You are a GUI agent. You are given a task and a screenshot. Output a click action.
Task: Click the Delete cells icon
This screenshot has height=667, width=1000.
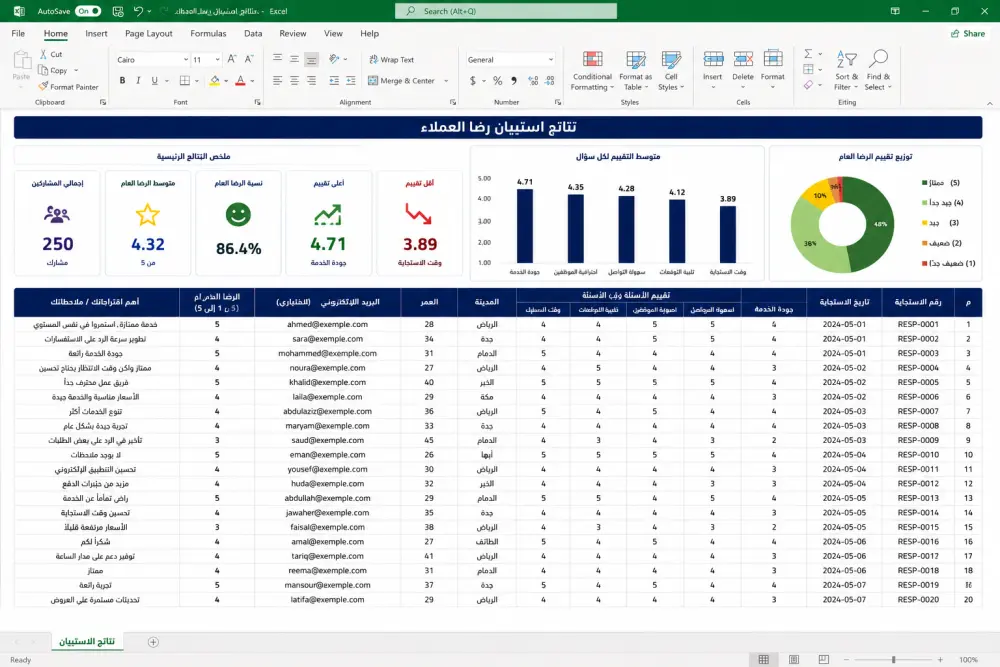743,59
